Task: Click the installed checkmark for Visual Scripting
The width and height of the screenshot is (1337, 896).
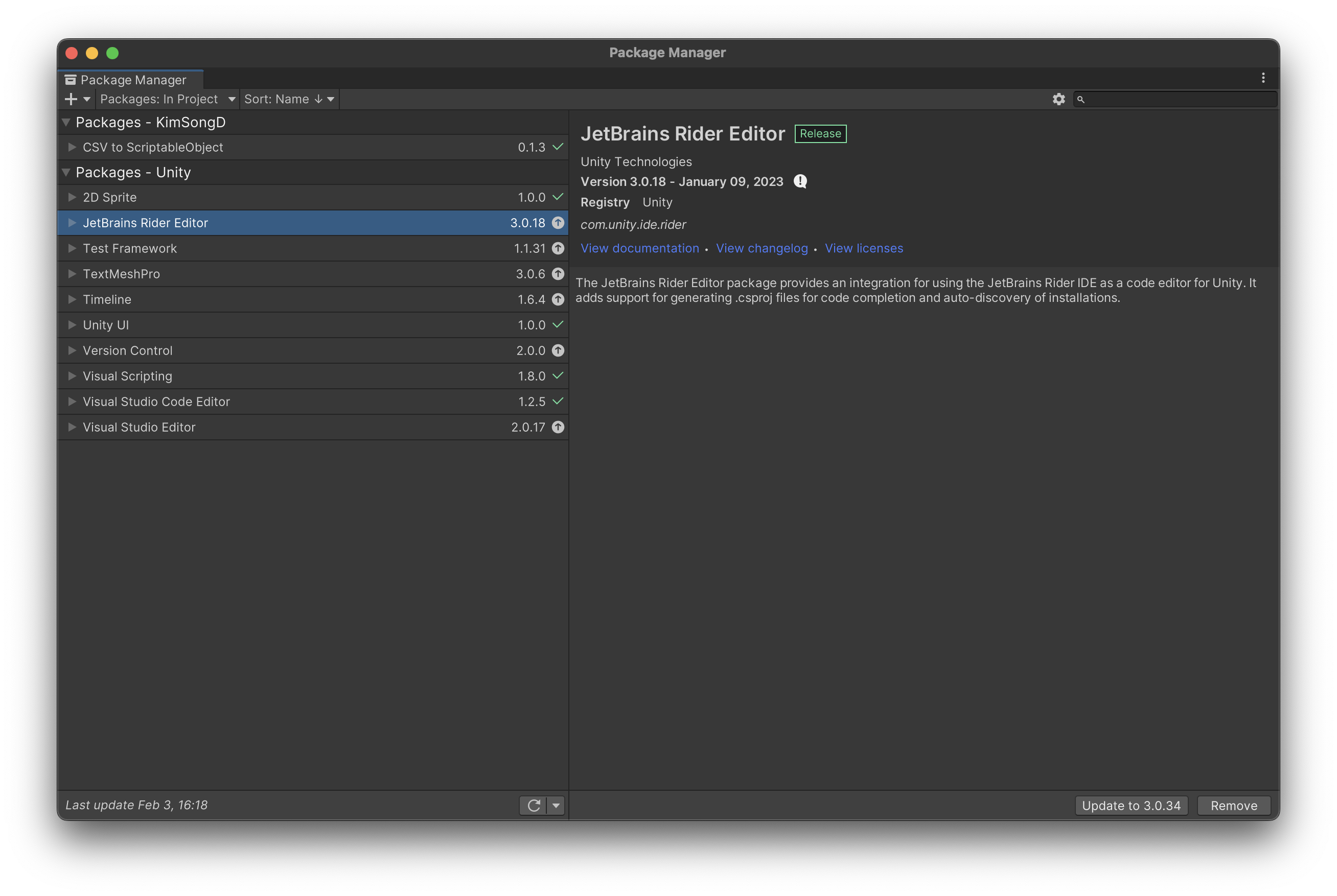Action: (x=558, y=376)
